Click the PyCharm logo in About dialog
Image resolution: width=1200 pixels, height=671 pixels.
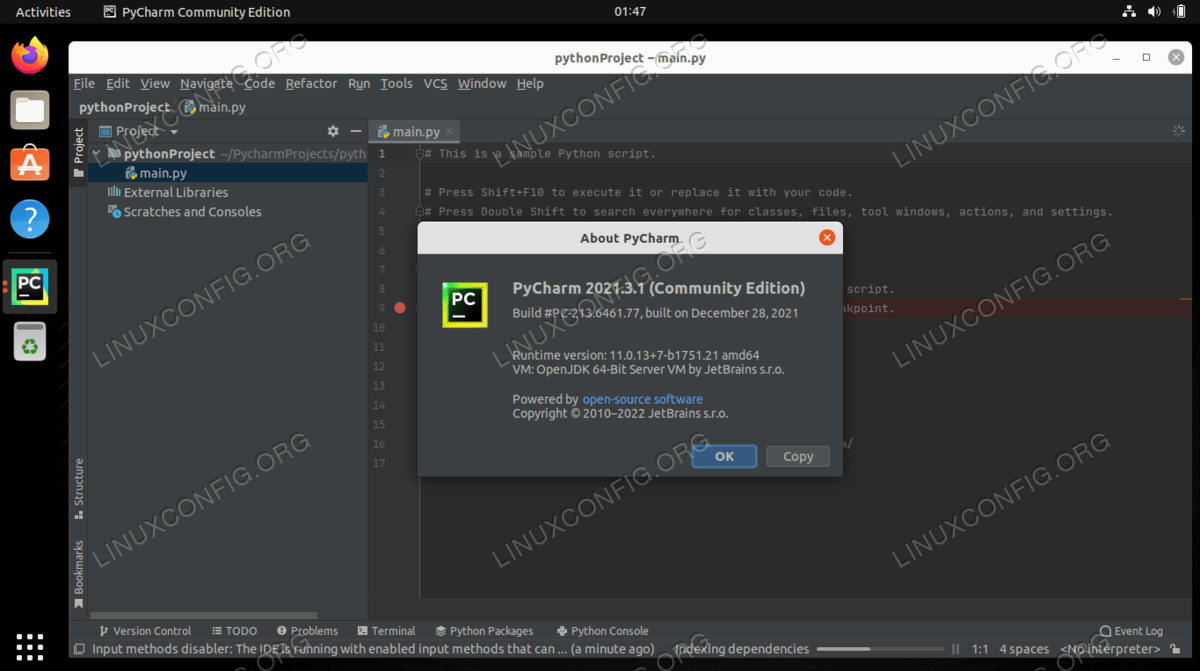465,305
